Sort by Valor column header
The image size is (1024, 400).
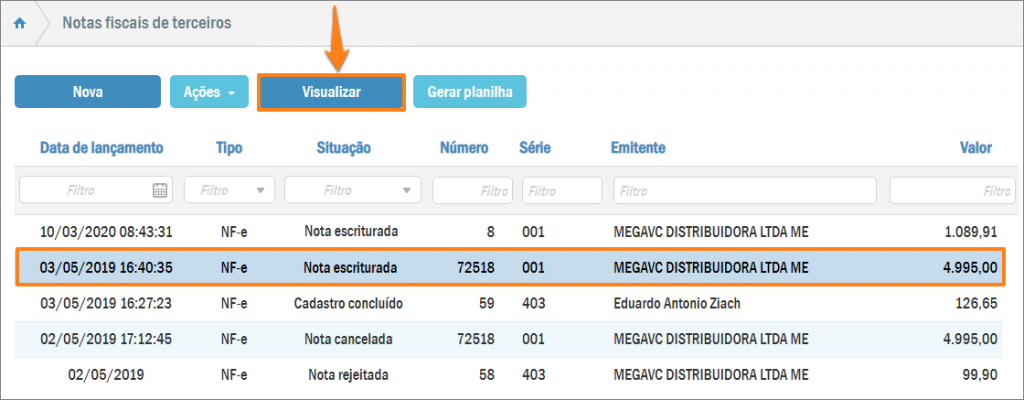pyautogui.click(x=974, y=148)
